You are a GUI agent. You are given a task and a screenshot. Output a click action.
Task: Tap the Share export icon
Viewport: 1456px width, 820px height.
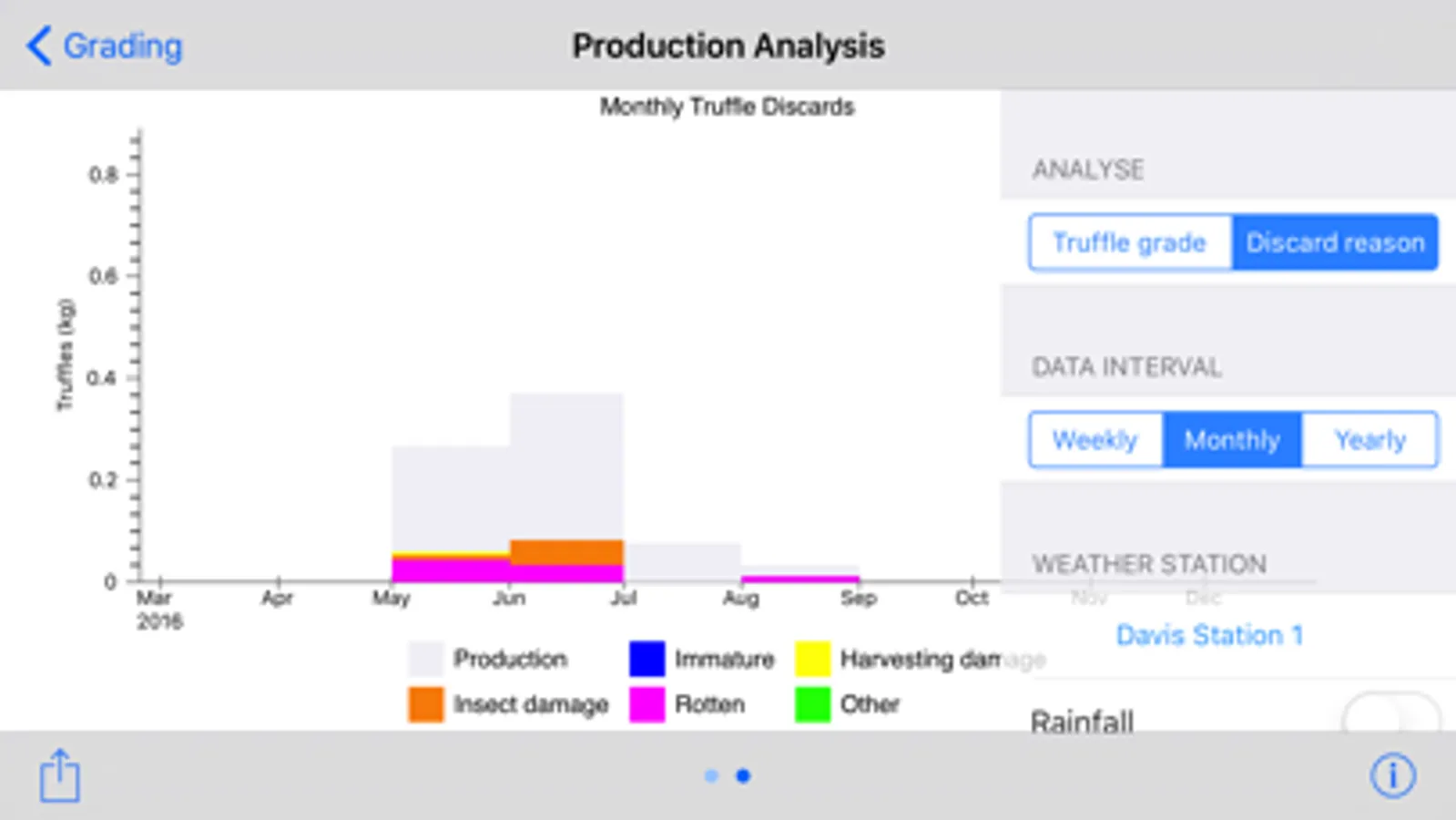pyautogui.click(x=59, y=774)
